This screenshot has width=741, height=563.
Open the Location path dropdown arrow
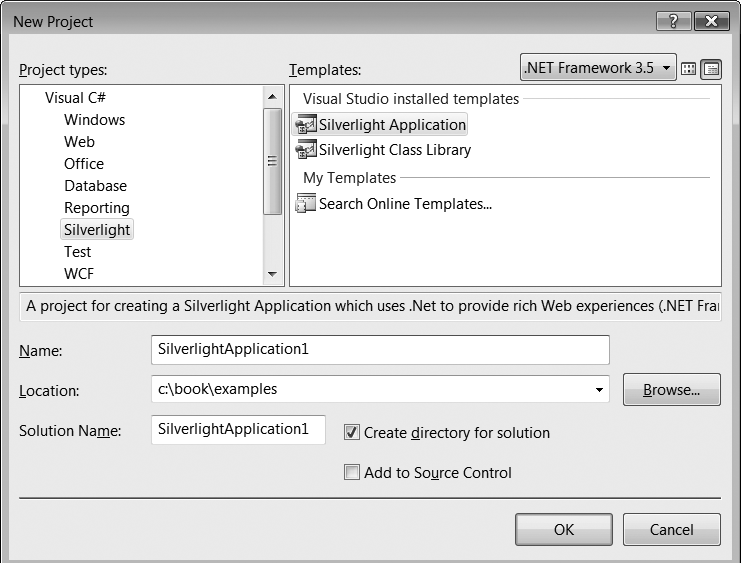[x=599, y=390]
